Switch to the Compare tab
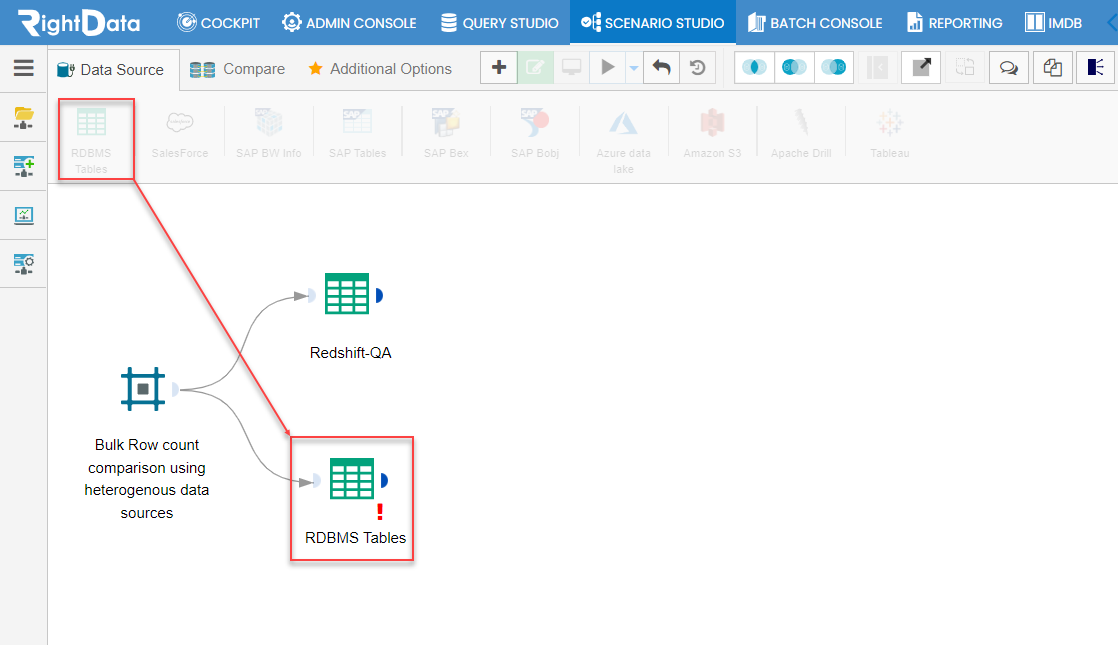 pos(237,69)
